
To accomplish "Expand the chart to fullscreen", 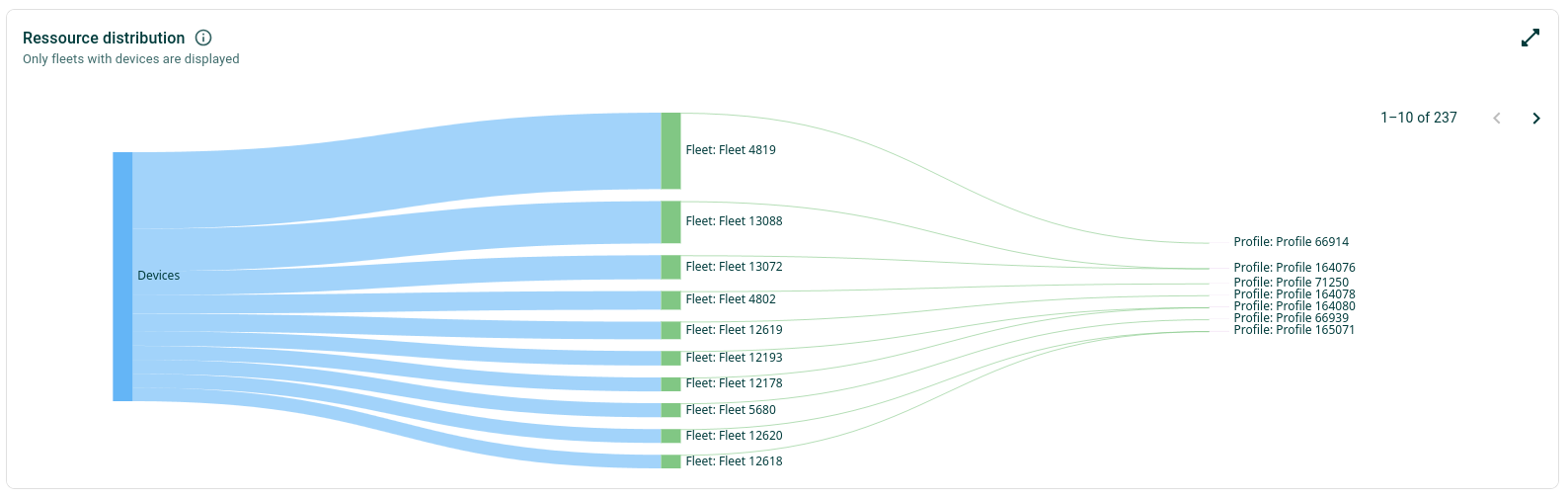I will click(x=1530, y=38).
